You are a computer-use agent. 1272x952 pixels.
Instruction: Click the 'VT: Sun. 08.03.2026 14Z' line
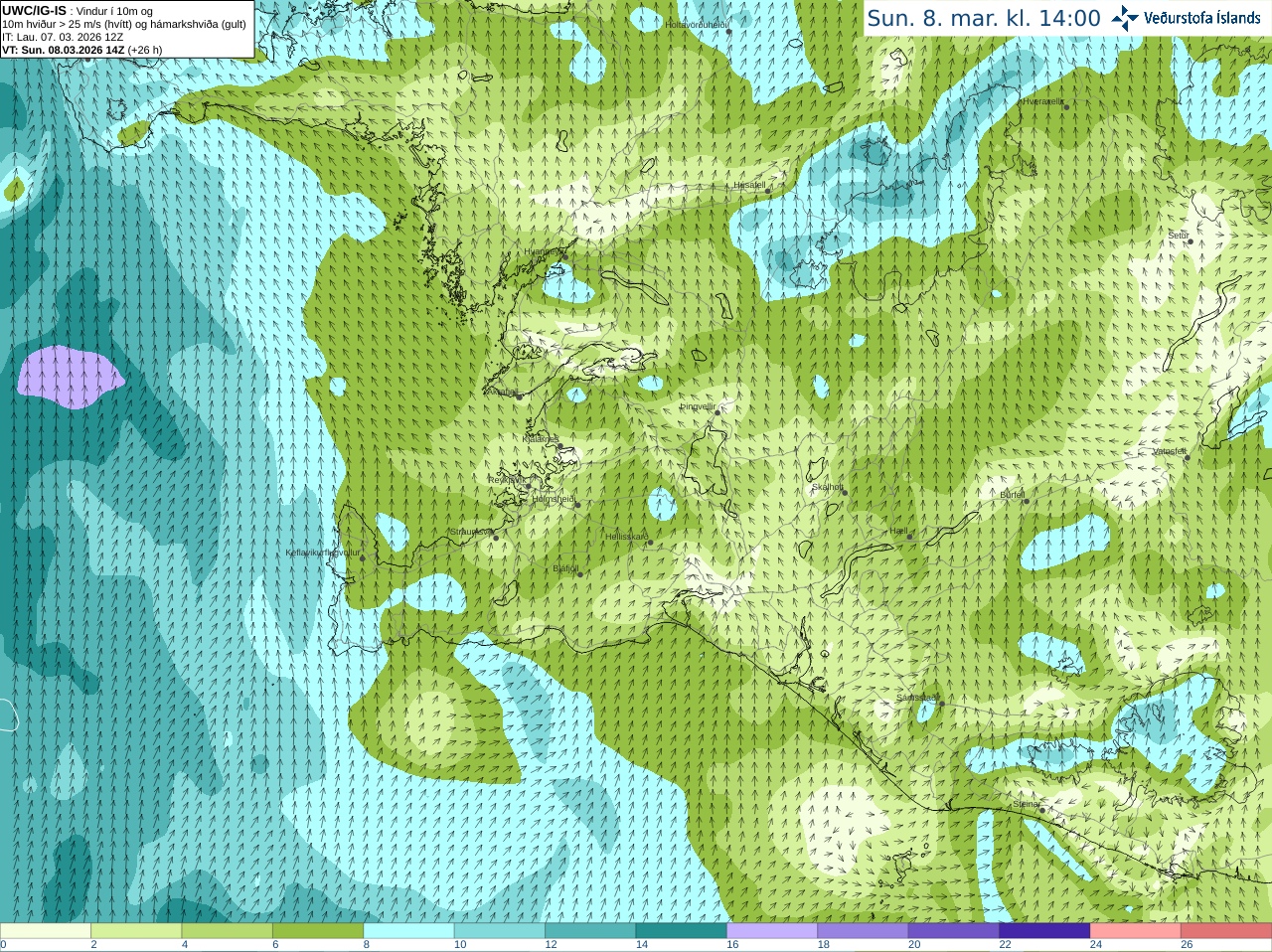[82, 50]
